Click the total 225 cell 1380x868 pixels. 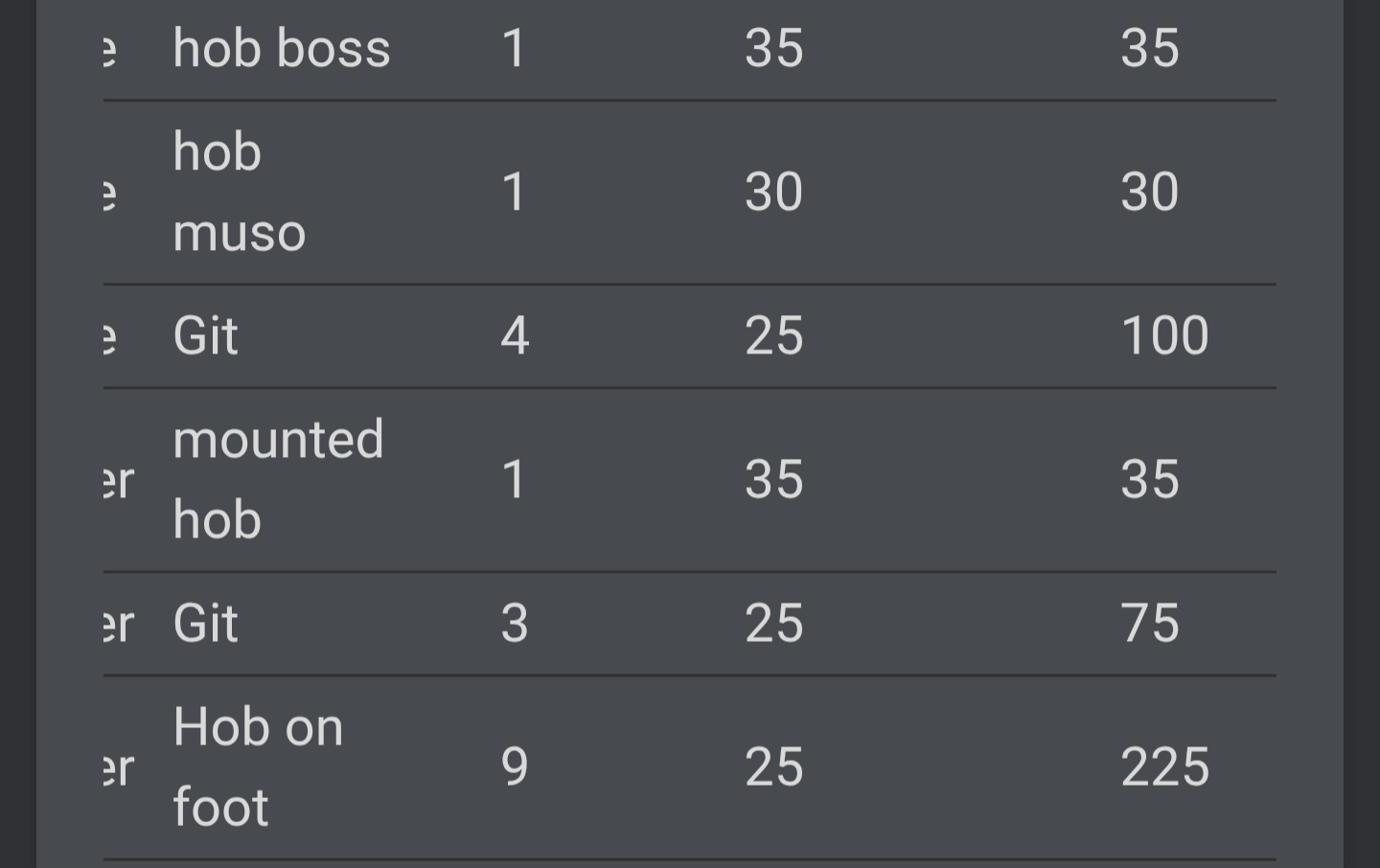[x=1164, y=766]
